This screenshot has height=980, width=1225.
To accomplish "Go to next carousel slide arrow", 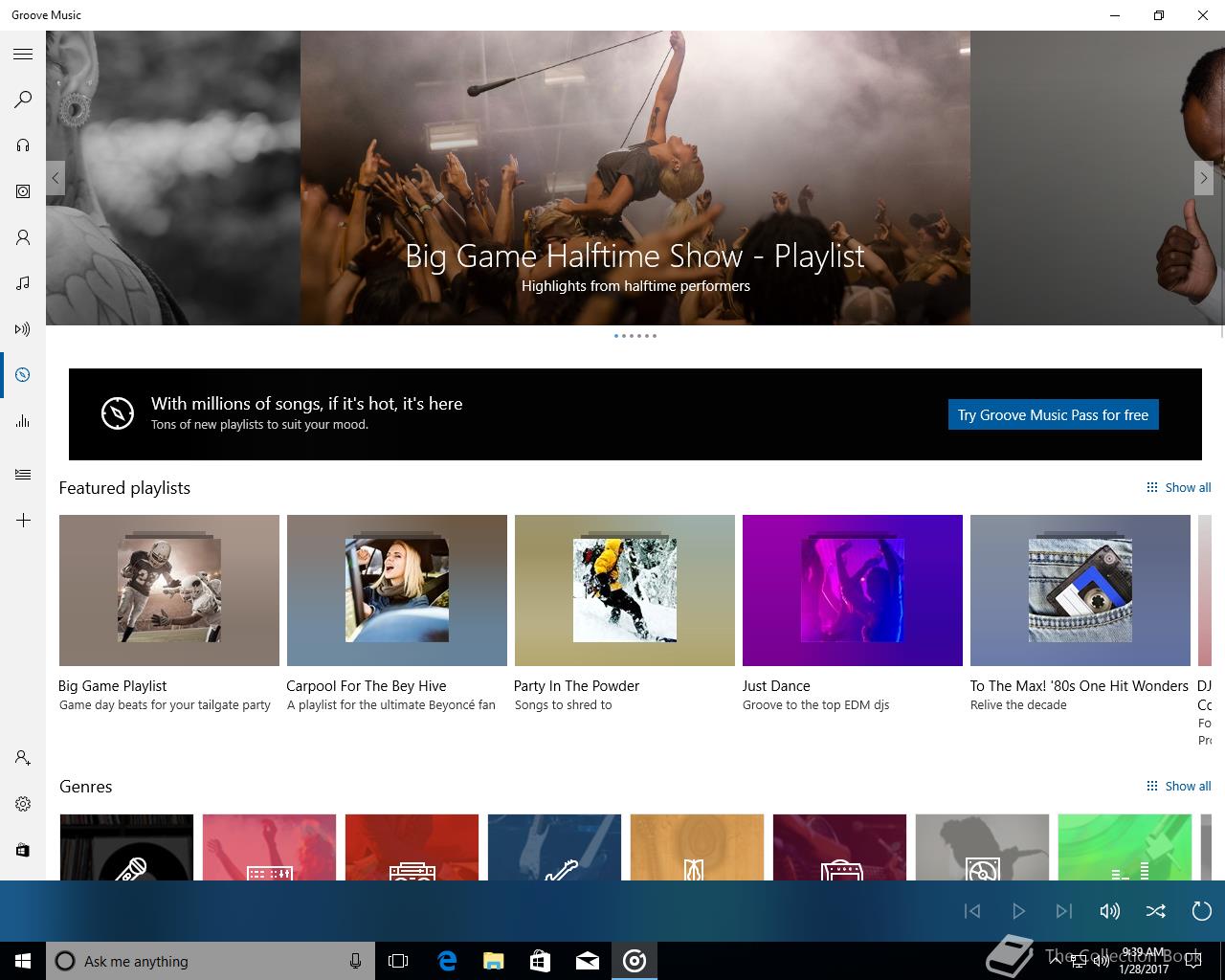I will pyautogui.click(x=1204, y=178).
